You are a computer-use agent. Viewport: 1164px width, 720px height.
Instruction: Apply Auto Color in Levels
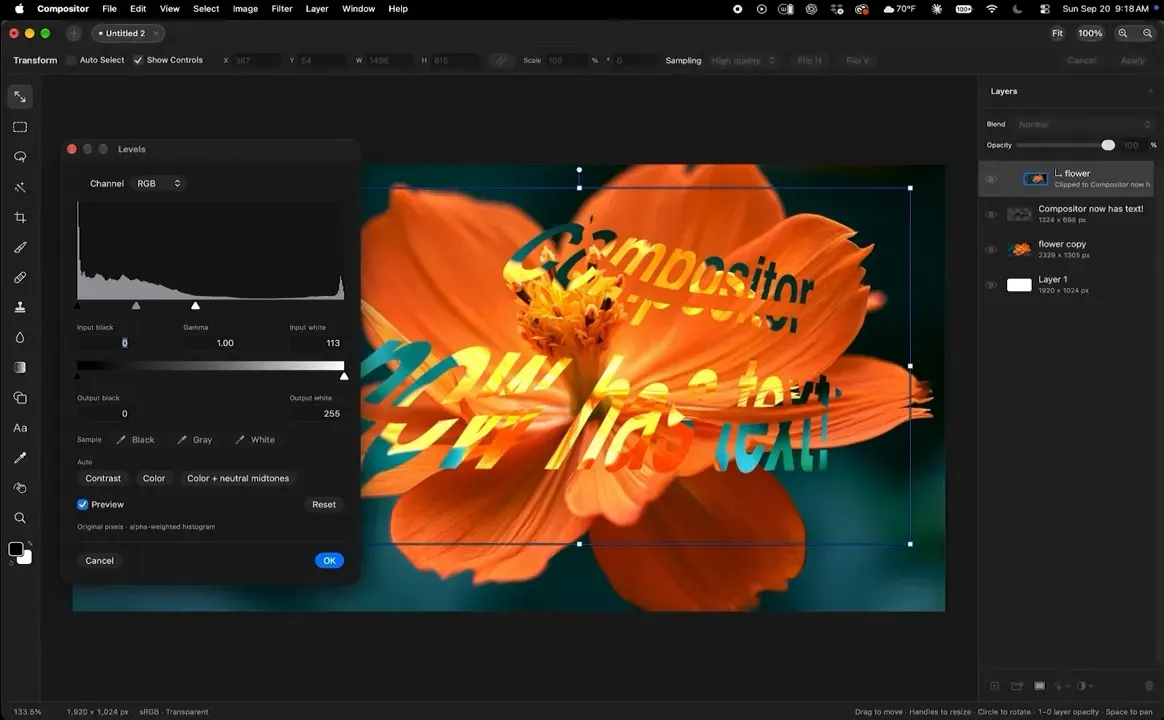(x=154, y=478)
